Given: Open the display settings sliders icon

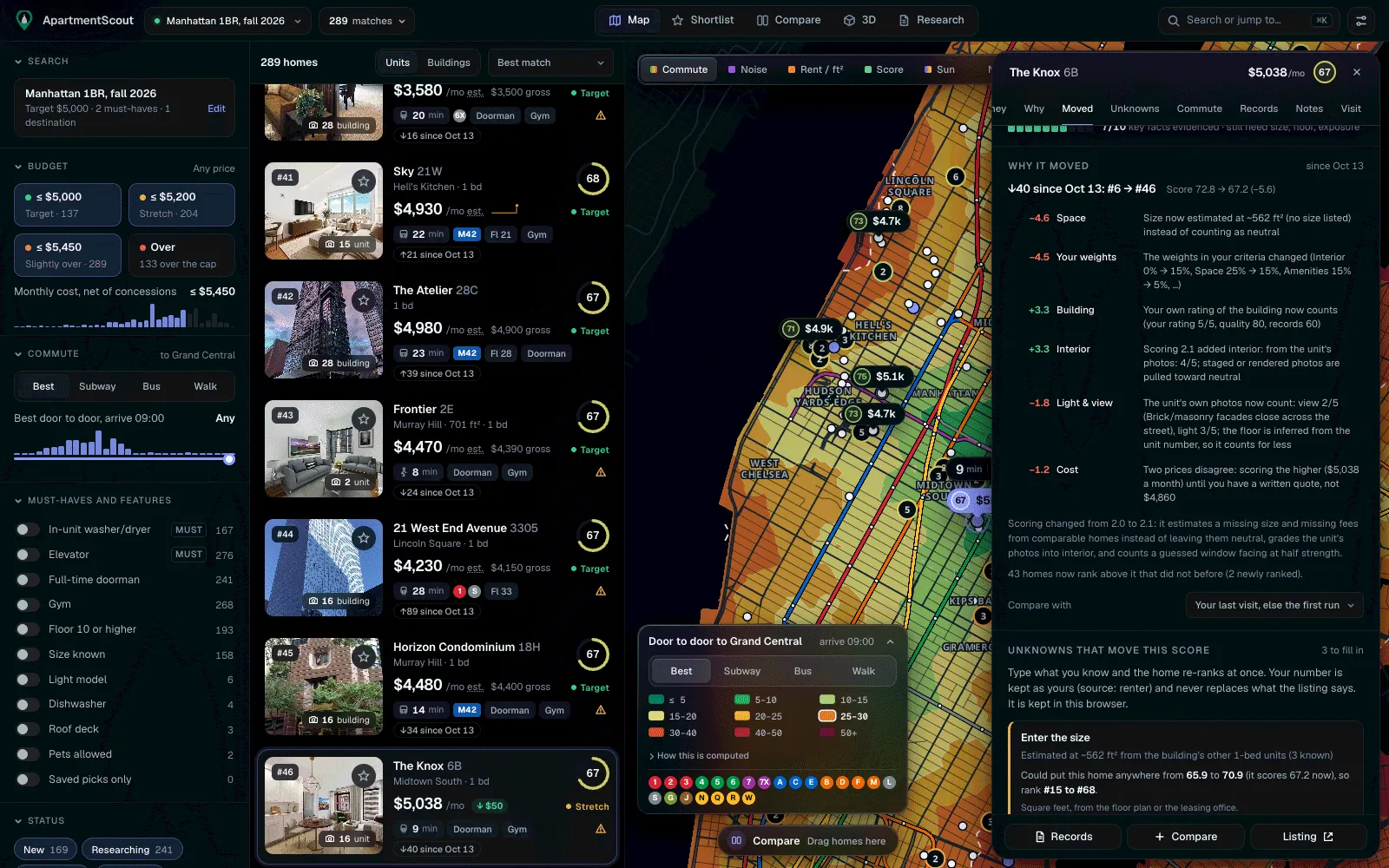Looking at the screenshot, I should (1361, 20).
